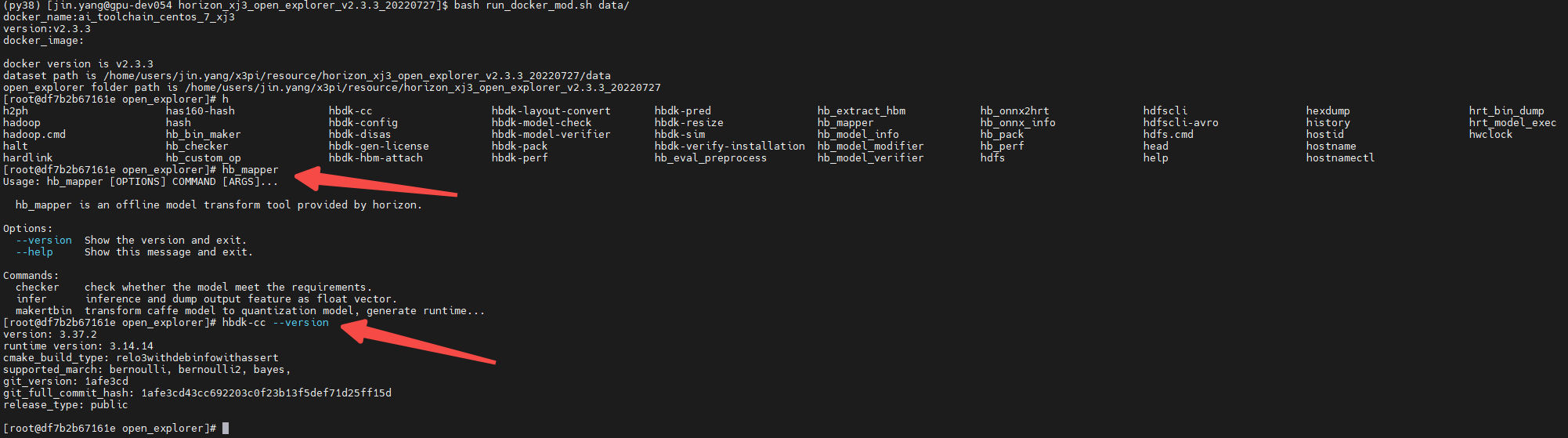
Task: Click the runtime version 3.14.14 line
Action: (78, 346)
